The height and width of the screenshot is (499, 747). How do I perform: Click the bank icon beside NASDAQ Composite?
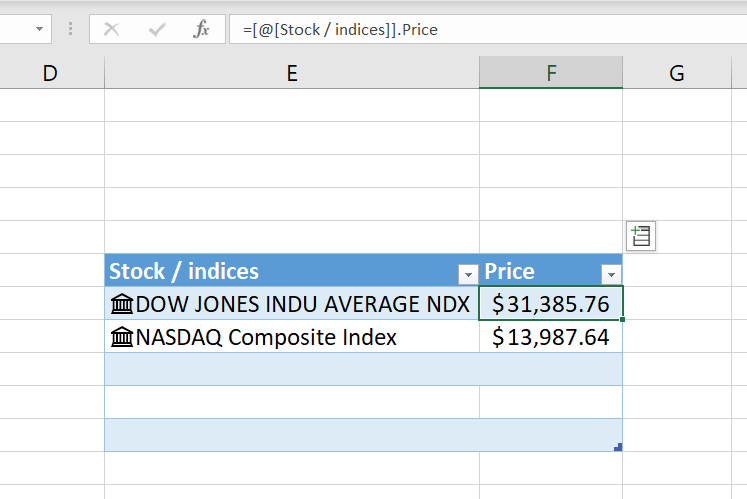[121, 337]
